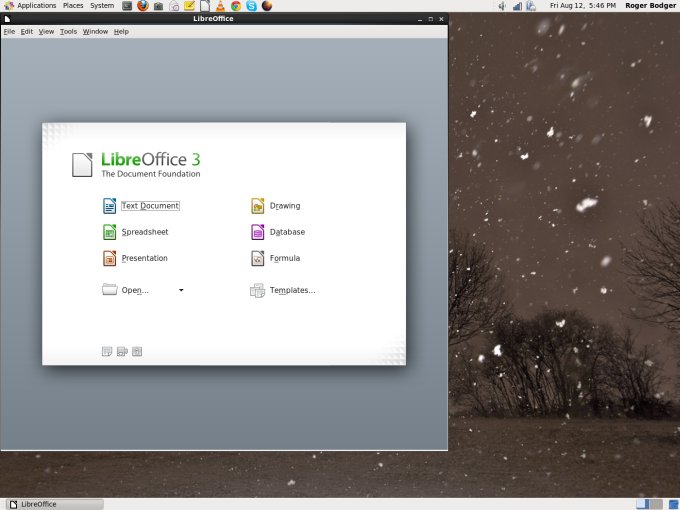
Task: Open the Templates... button
Action: (x=283, y=290)
